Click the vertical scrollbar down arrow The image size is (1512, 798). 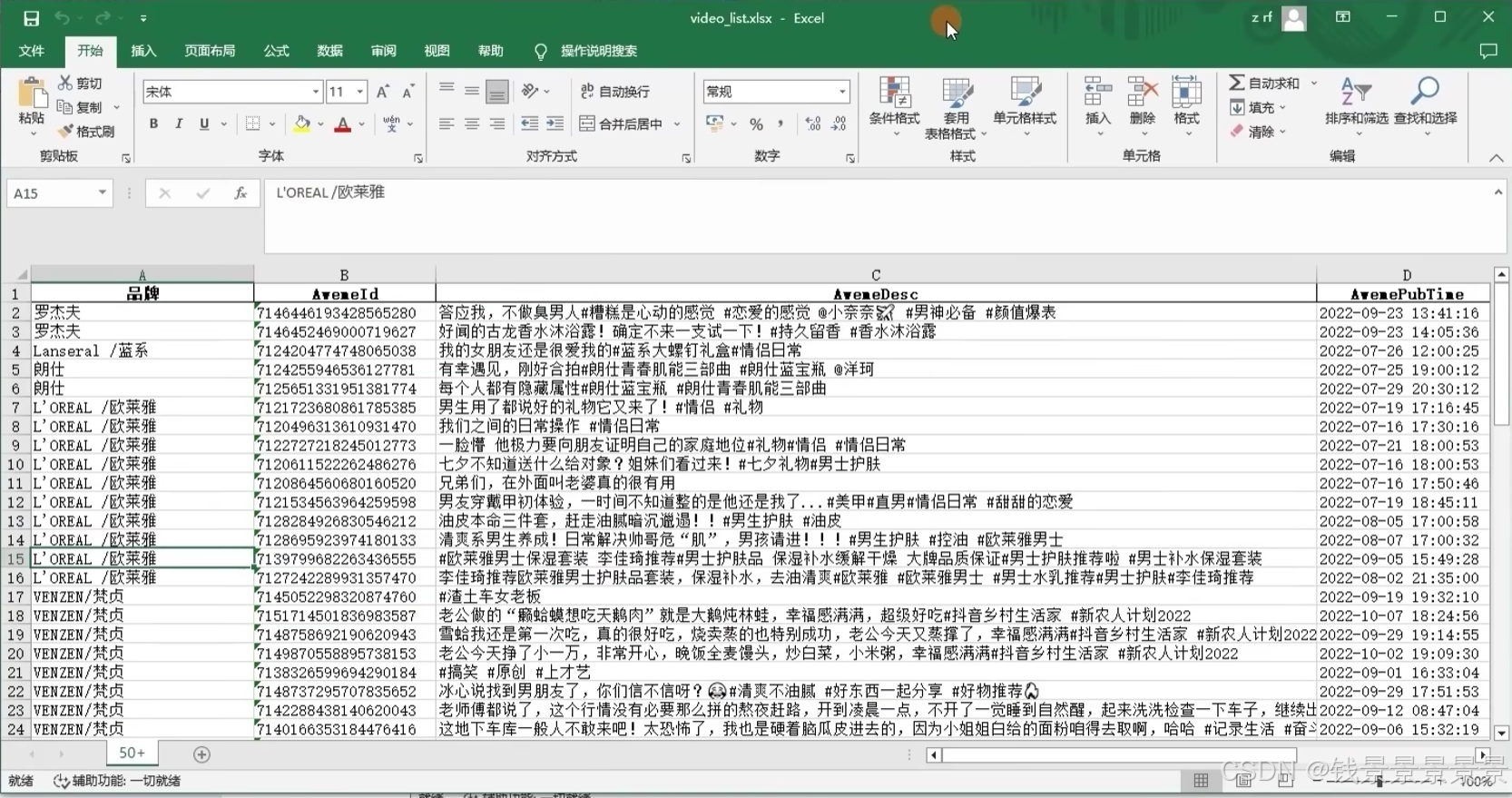[x=1501, y=733]
